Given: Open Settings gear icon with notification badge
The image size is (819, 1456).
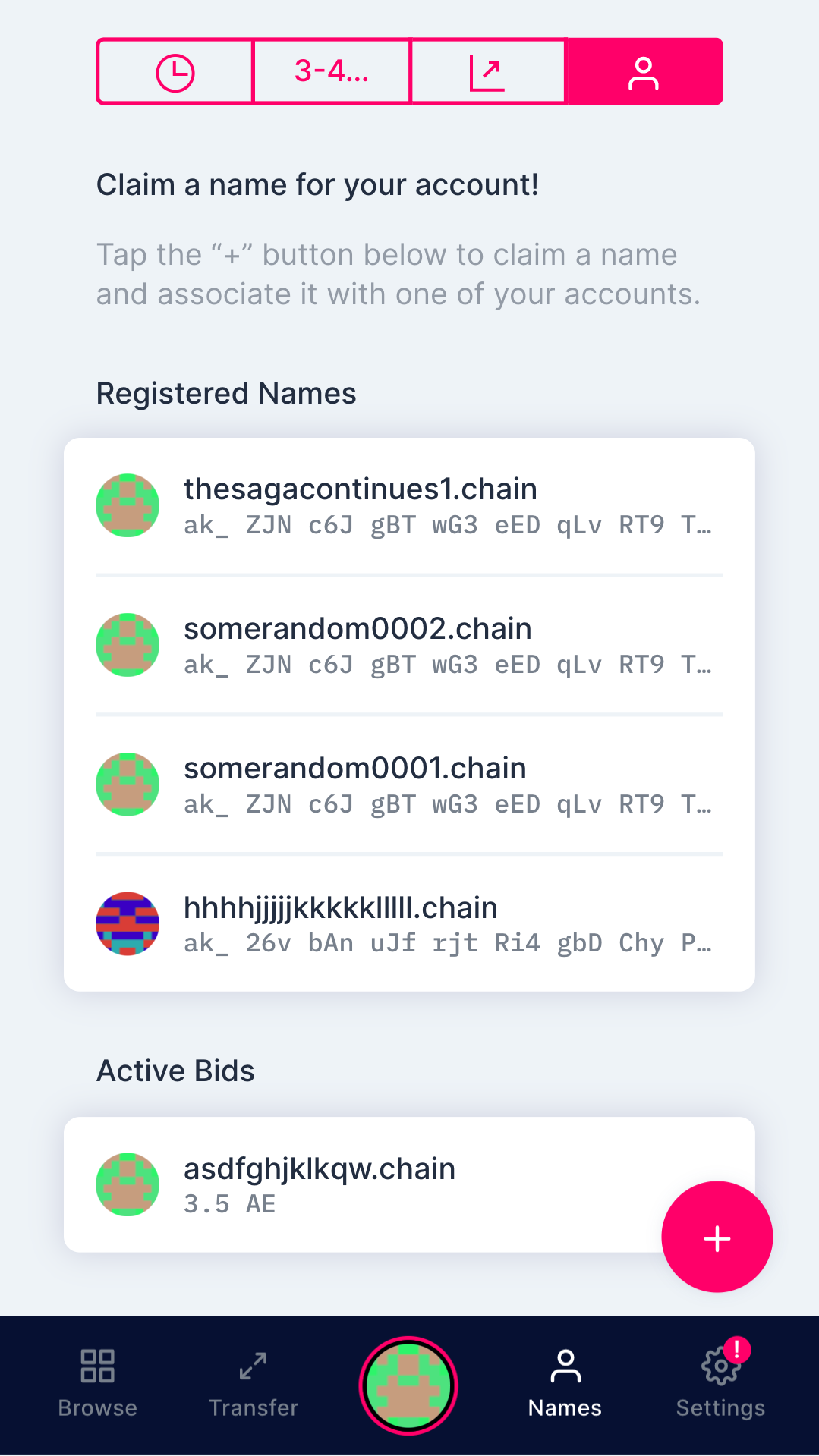Looking at the screenshot, I should (x=719, y=1366).
